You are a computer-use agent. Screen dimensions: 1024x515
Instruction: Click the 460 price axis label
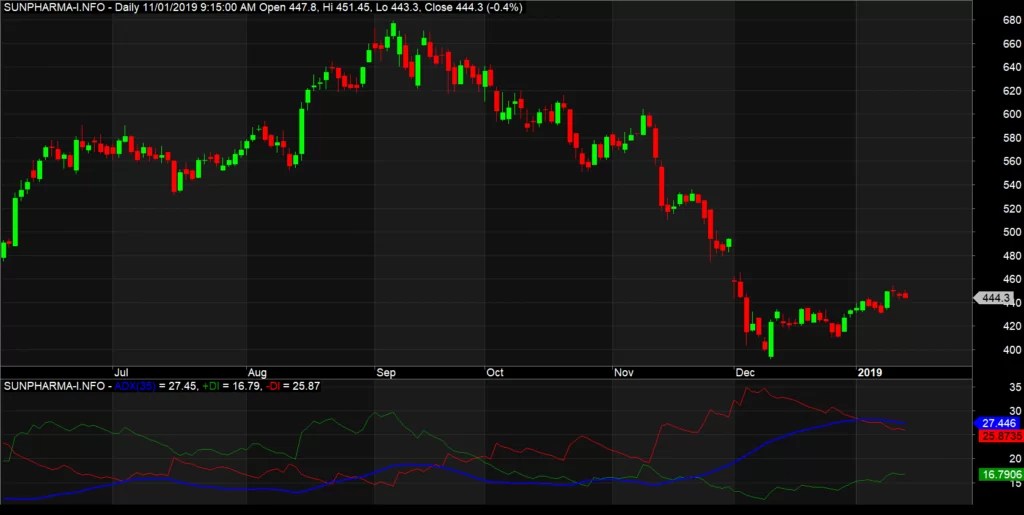[x=1012, y=279]
